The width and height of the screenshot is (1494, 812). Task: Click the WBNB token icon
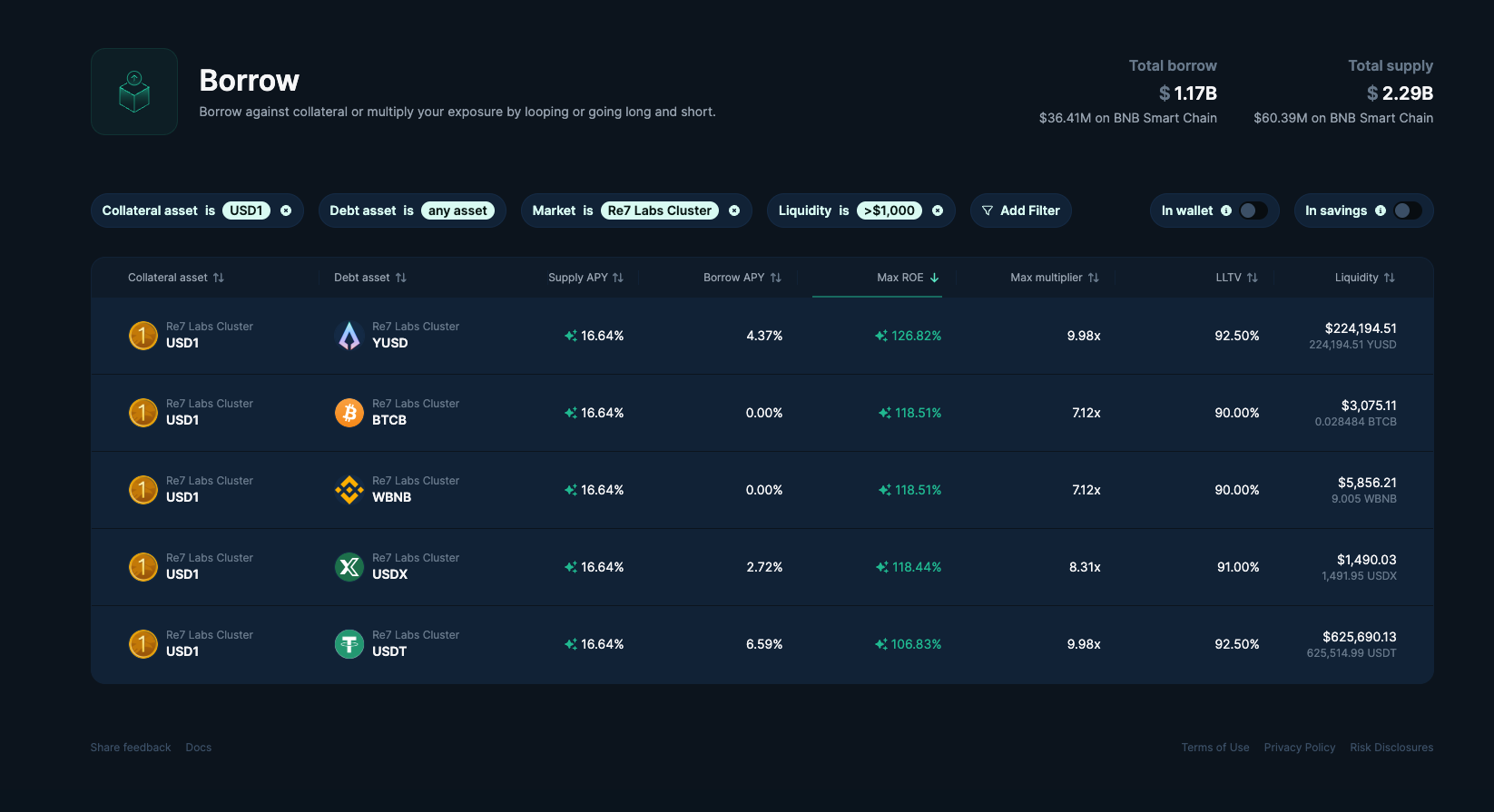click(x=349, y=490)
